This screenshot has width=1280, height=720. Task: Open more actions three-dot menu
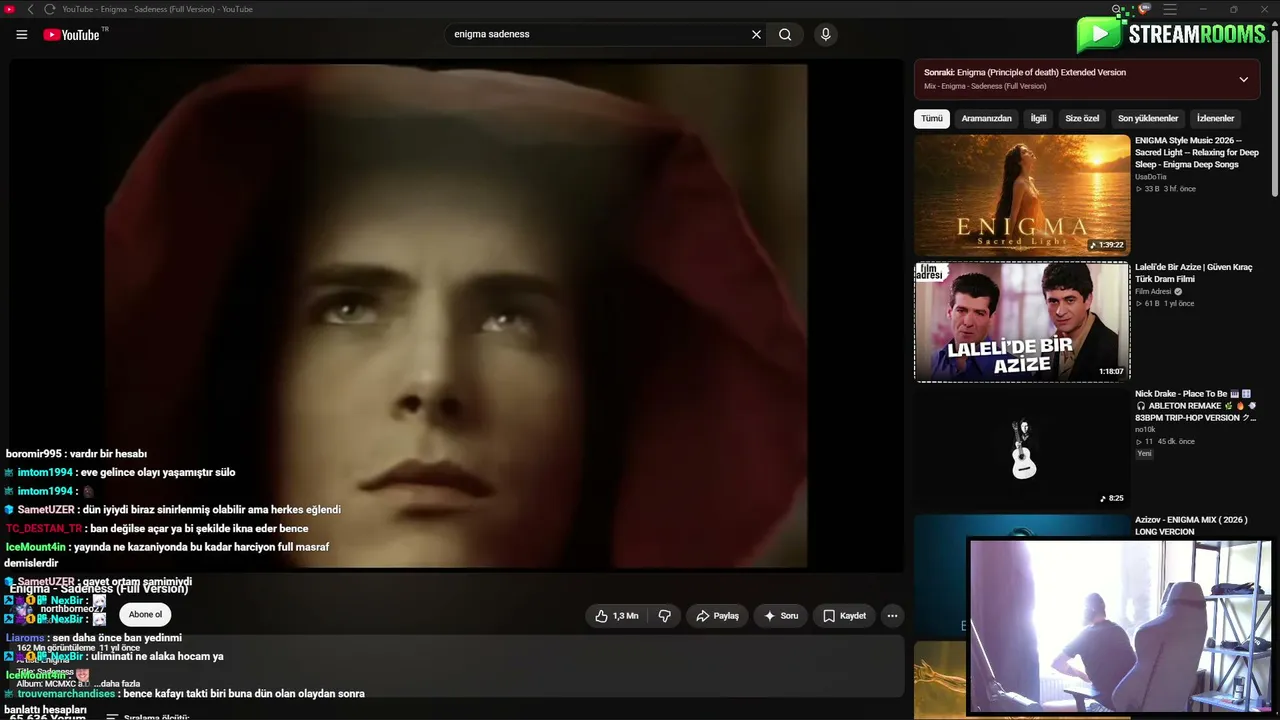tap(893, 616)
